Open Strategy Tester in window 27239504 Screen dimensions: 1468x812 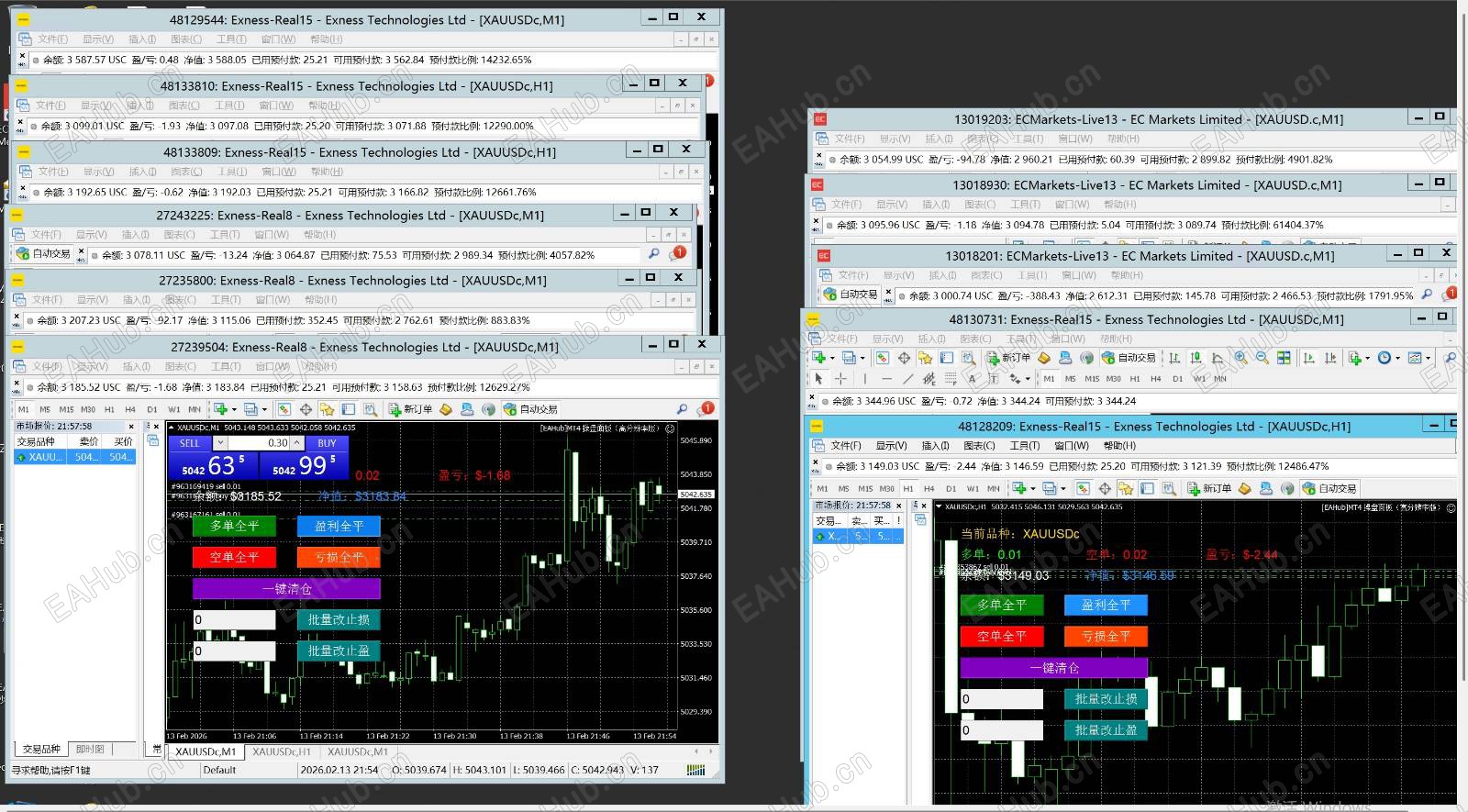(370, 409)
